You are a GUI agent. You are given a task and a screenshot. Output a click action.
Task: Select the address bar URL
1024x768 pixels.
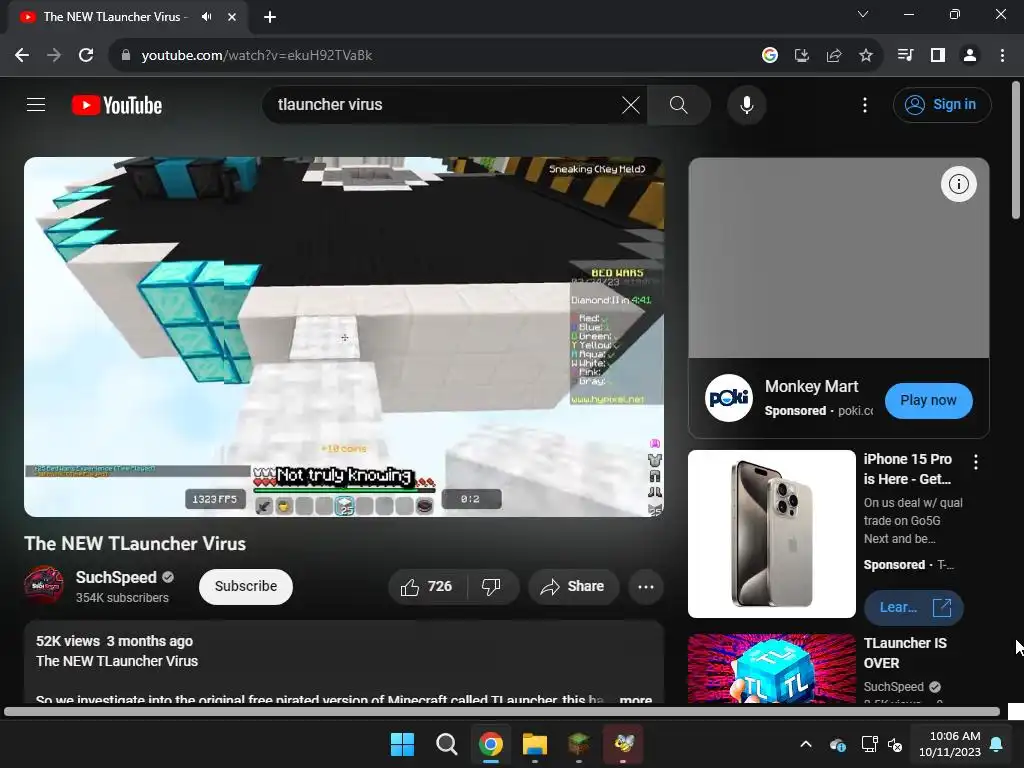(257, 56)
